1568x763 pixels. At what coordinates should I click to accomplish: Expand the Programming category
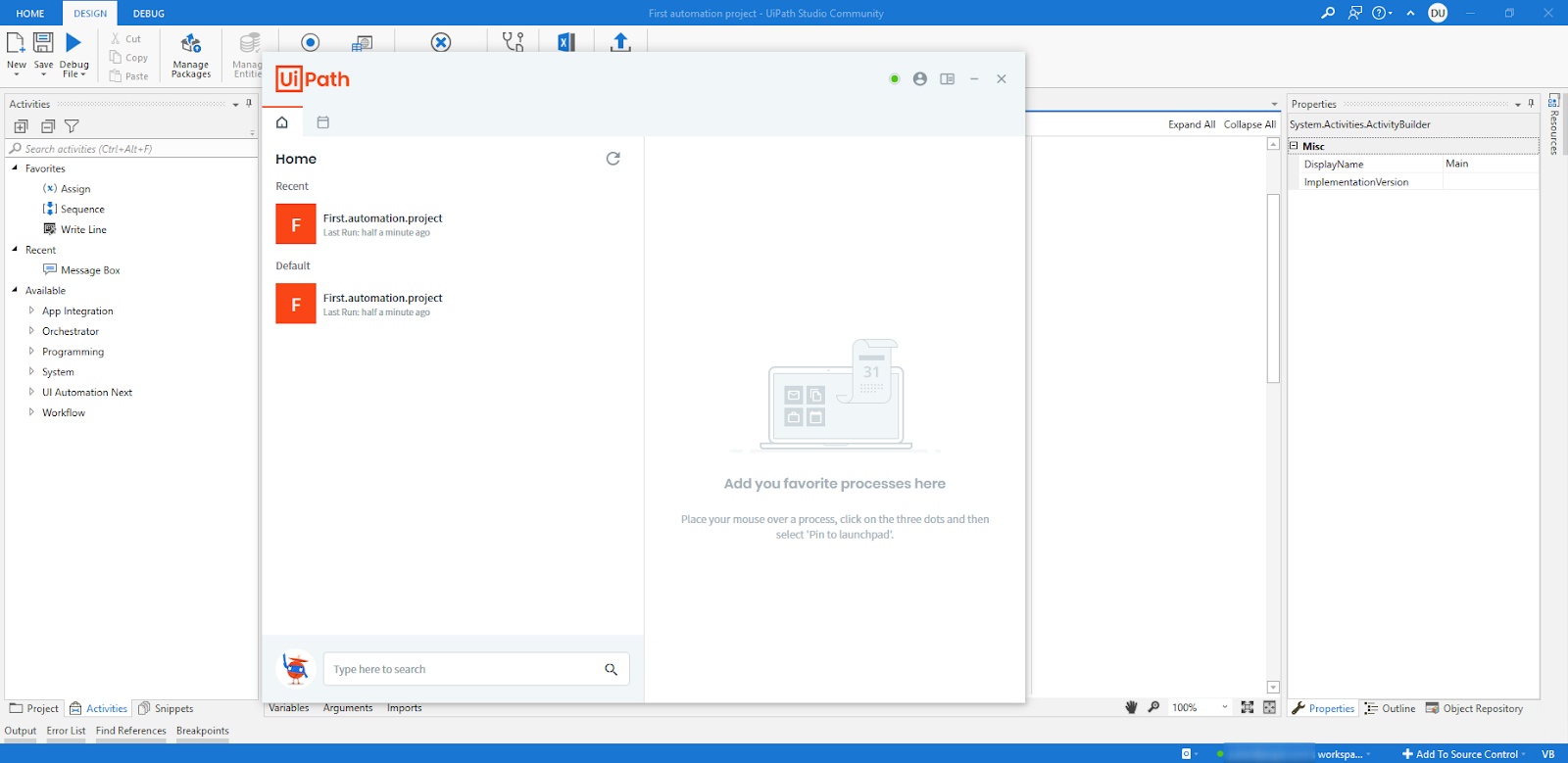point(31,352)
